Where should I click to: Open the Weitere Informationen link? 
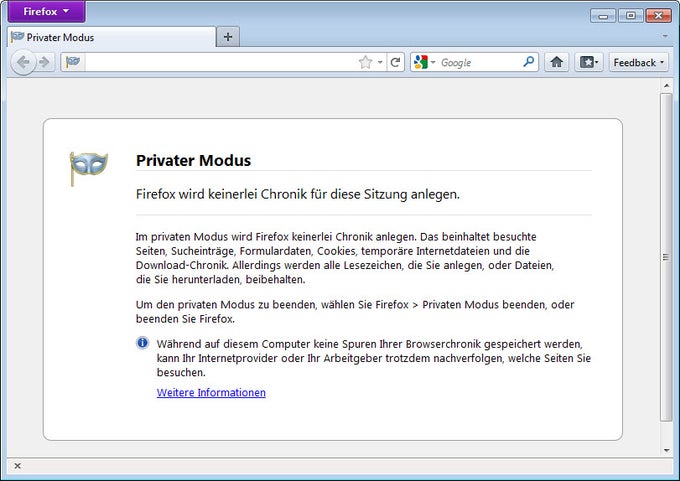[x=211, y=393]
